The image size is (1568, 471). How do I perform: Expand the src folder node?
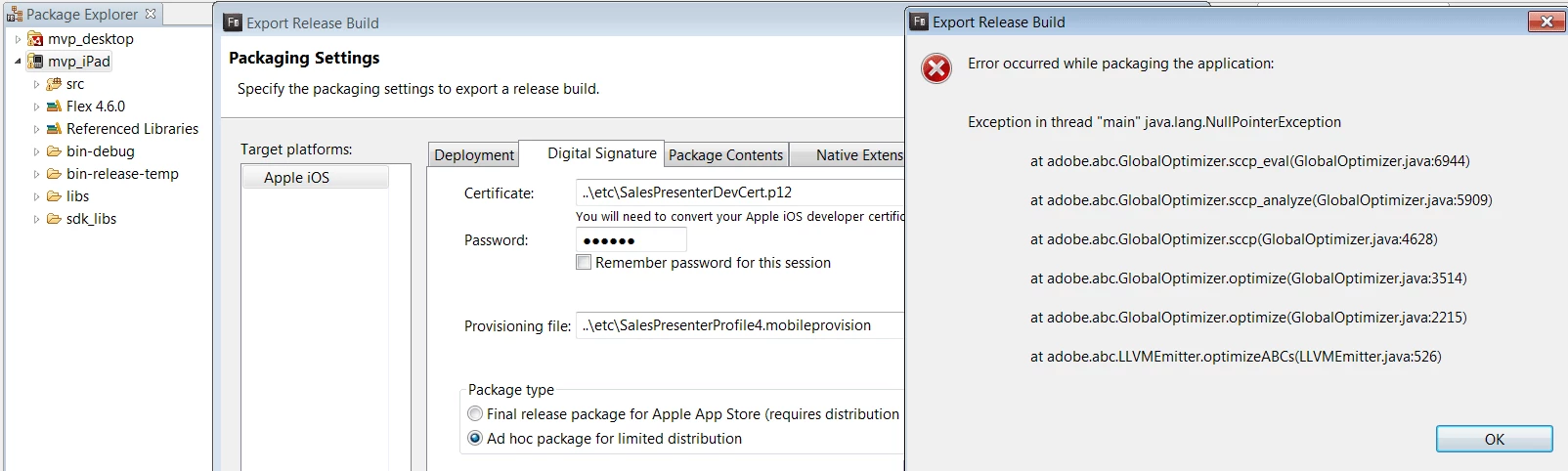[x=37, y=84]
